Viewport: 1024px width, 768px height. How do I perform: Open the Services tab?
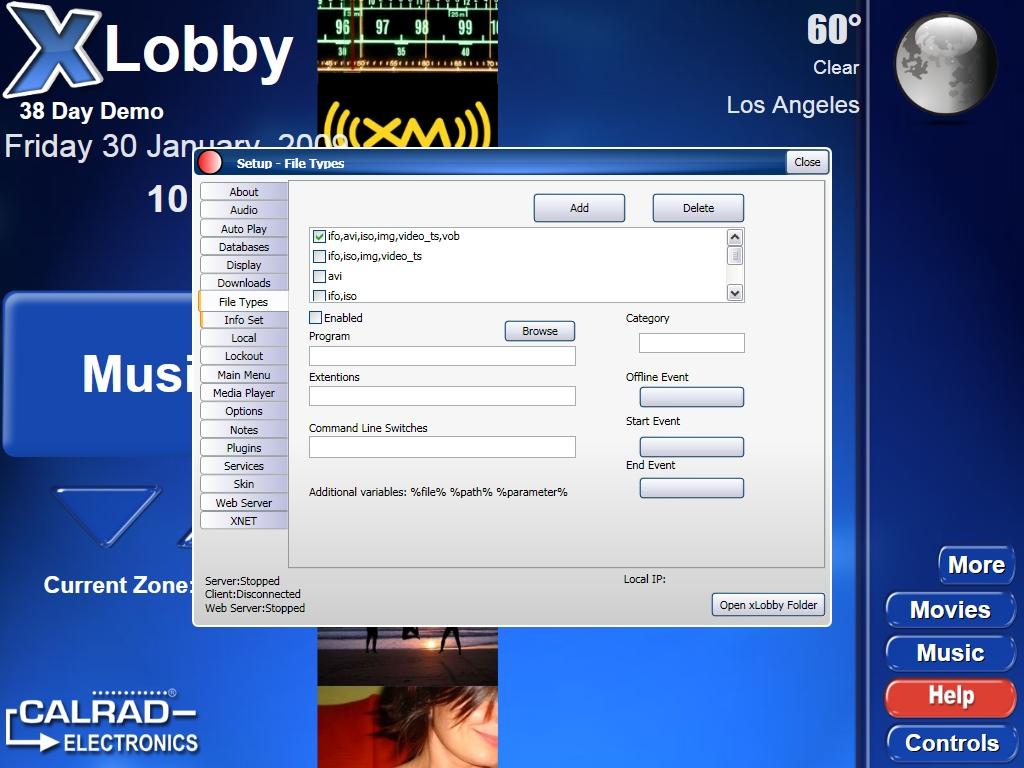[x=244, y=466]
